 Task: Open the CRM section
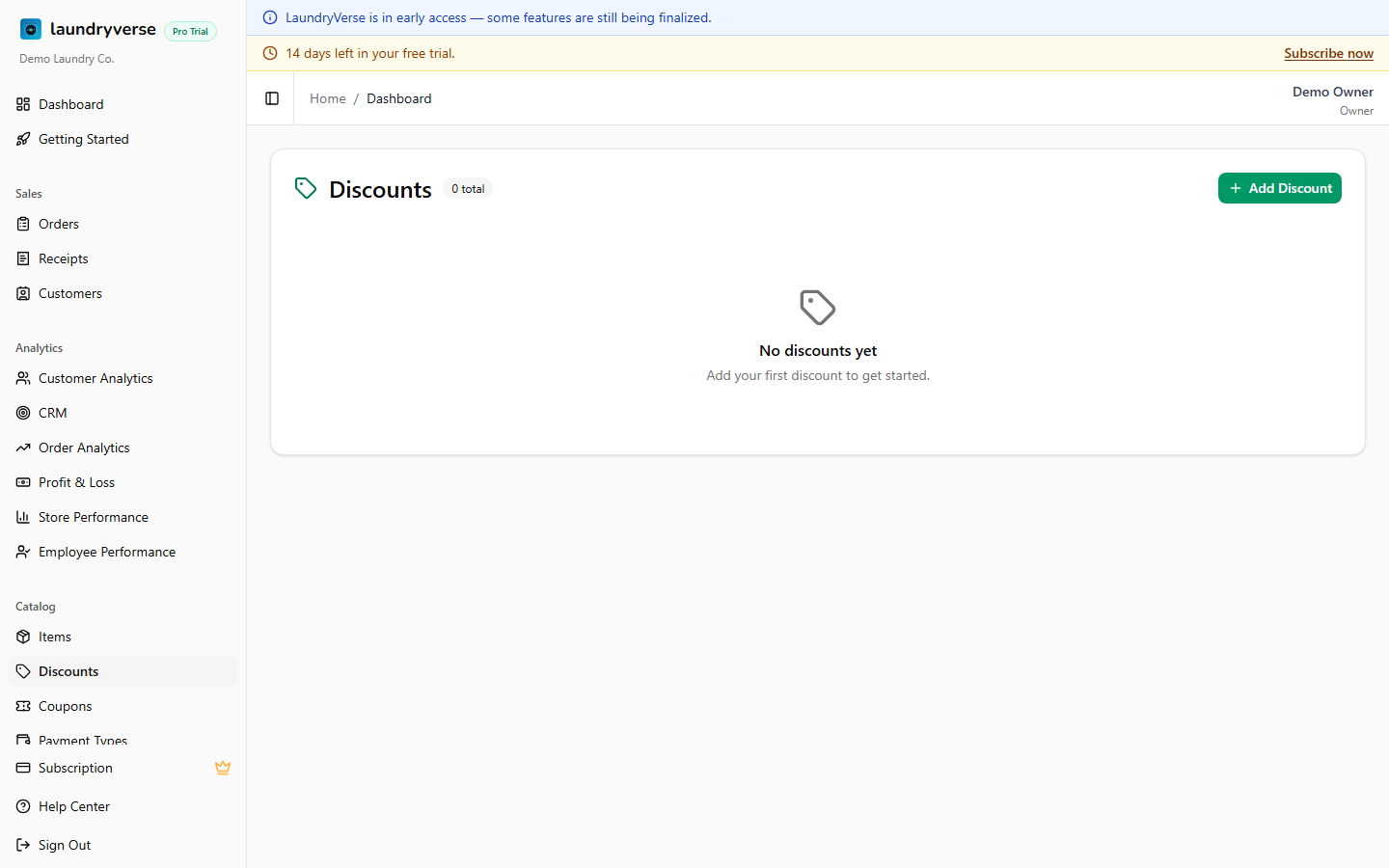click(x=123, y=413)
